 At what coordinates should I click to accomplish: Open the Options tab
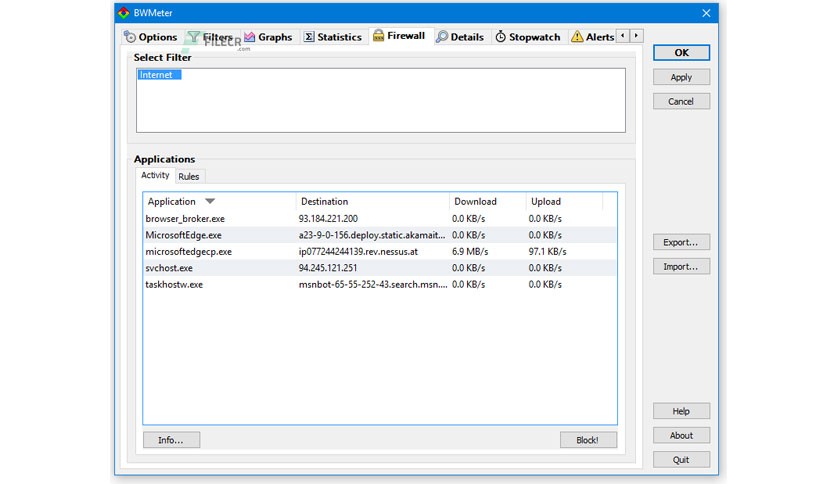151,37
